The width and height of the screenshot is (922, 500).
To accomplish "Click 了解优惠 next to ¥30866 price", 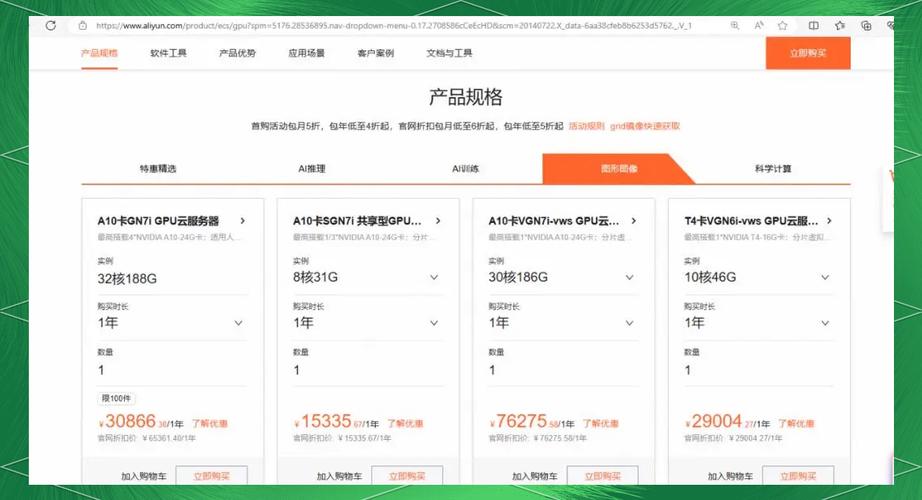I will tap(210, 424).
